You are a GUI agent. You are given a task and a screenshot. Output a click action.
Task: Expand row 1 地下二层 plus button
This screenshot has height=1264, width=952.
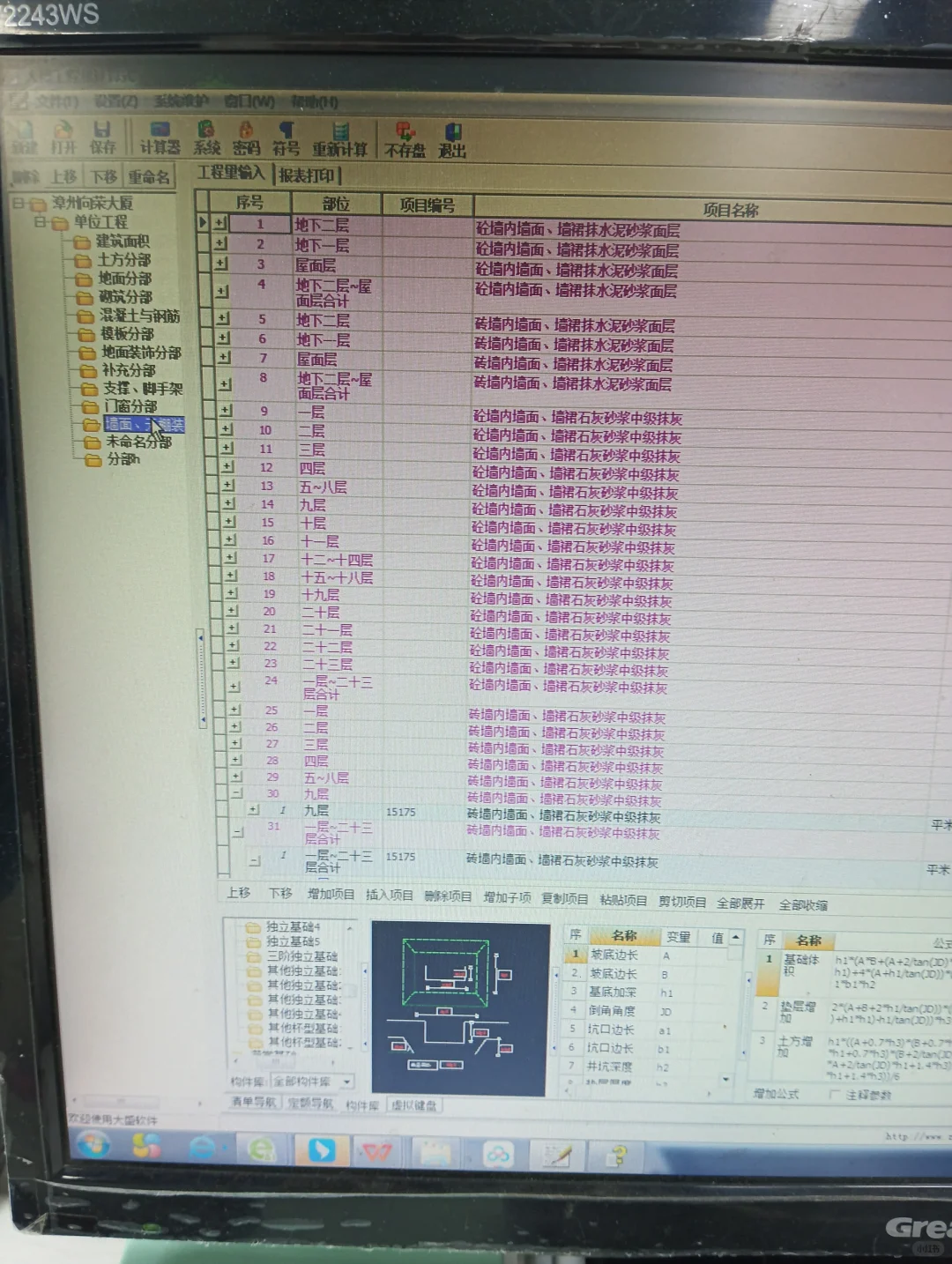[220, 223]
